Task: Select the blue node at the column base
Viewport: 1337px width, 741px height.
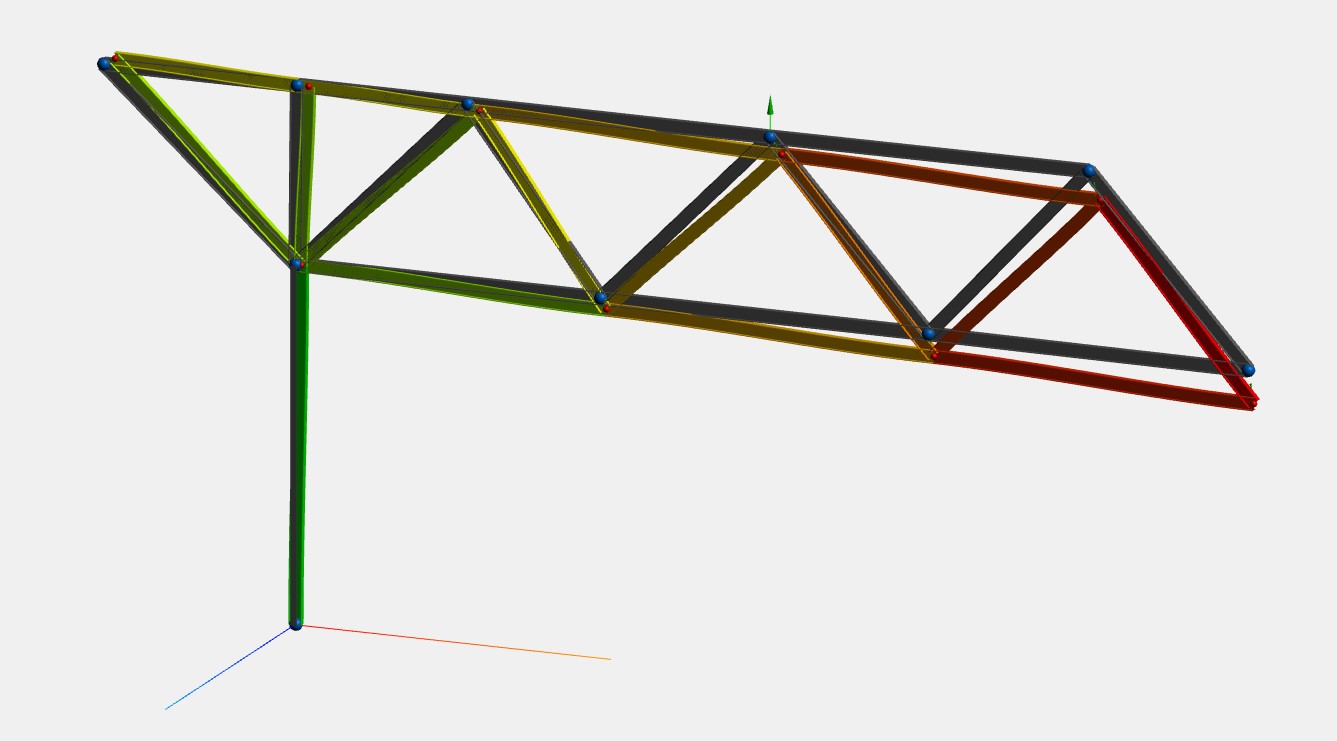Action: (x=297, y=624)
